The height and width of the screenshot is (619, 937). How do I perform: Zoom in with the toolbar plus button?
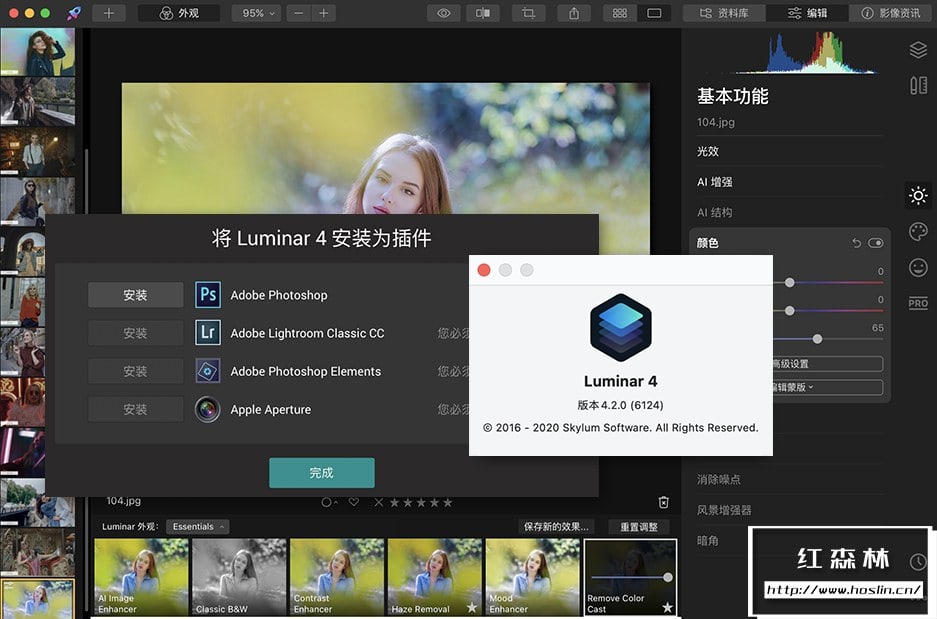pos(323,13)
